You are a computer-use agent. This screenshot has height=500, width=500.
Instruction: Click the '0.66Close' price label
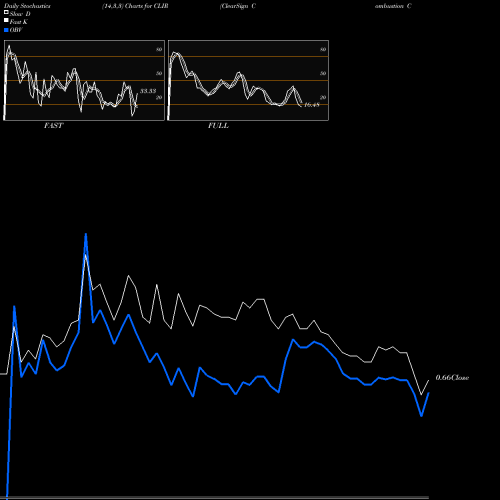coord(452,378)
